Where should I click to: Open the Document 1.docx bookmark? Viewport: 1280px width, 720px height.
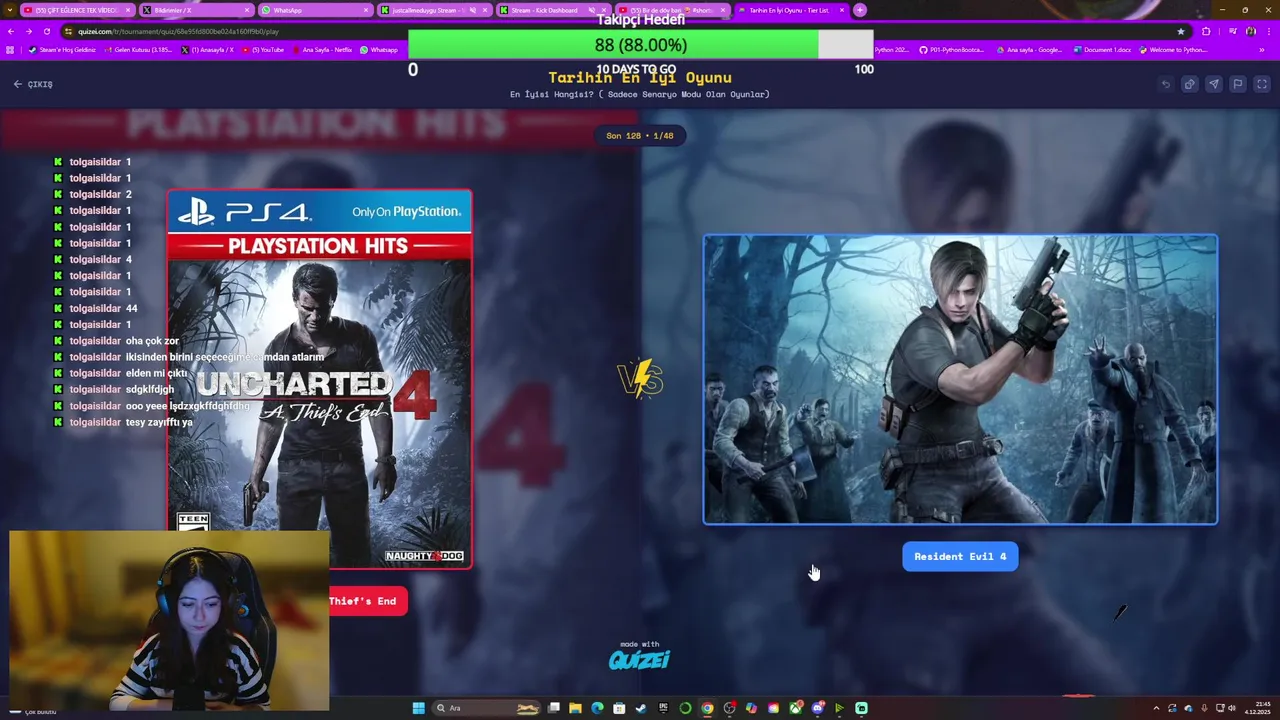(1103, 50)
